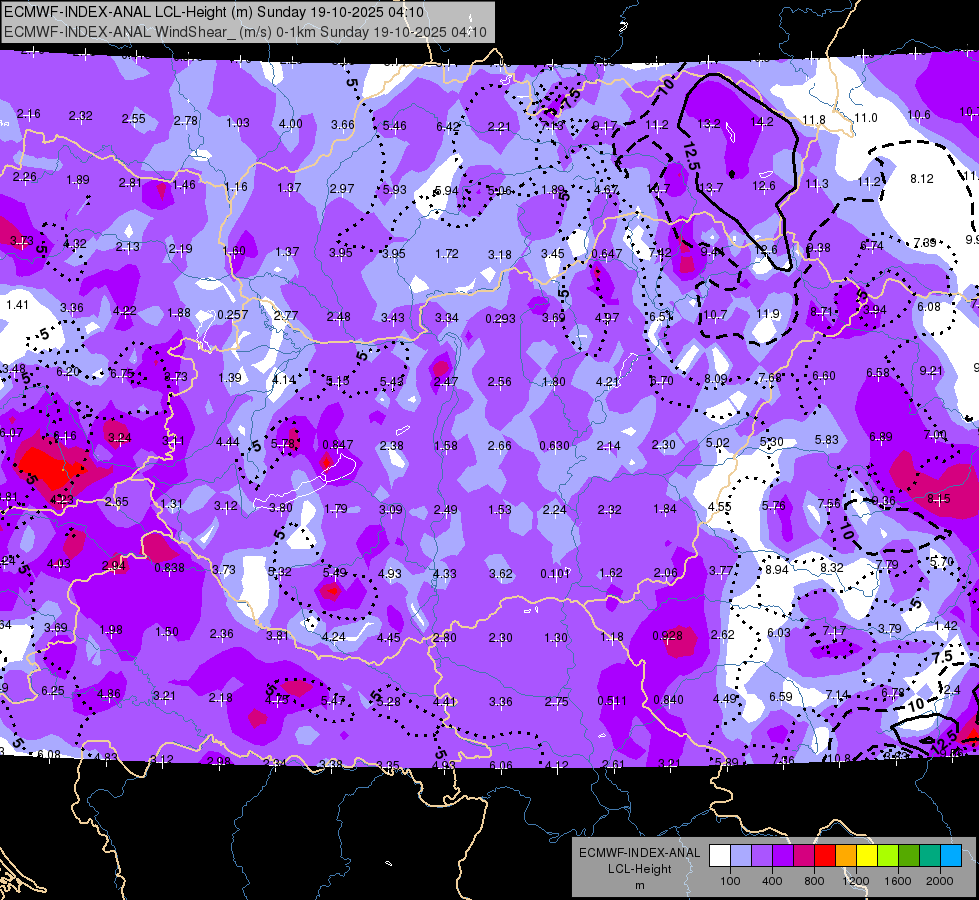Select the 0.101 grid value

point(555,573)
